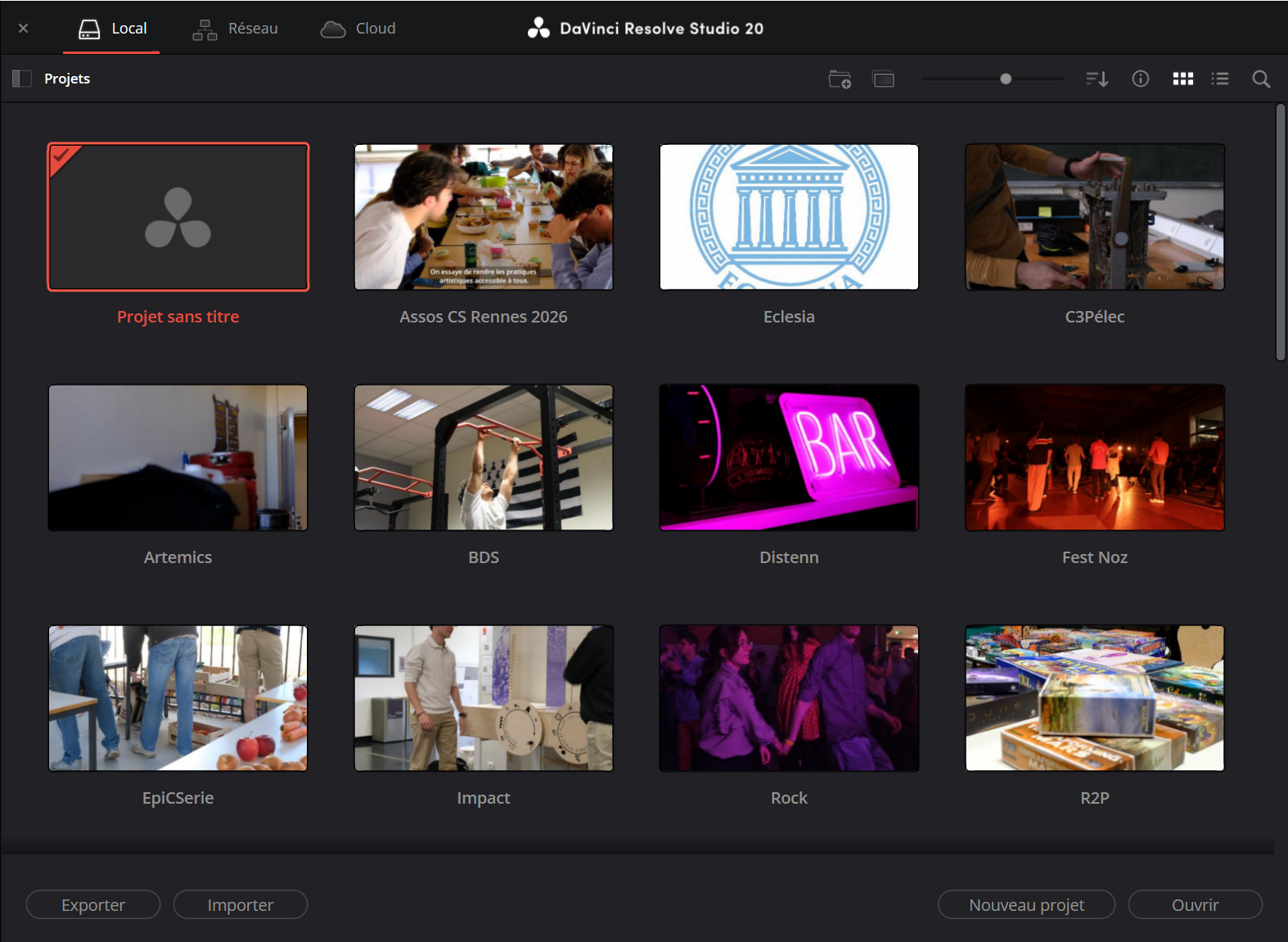Toggle the project library sidebar panel
Viewport: 1288px width, 942px height.
pos(22,79)
